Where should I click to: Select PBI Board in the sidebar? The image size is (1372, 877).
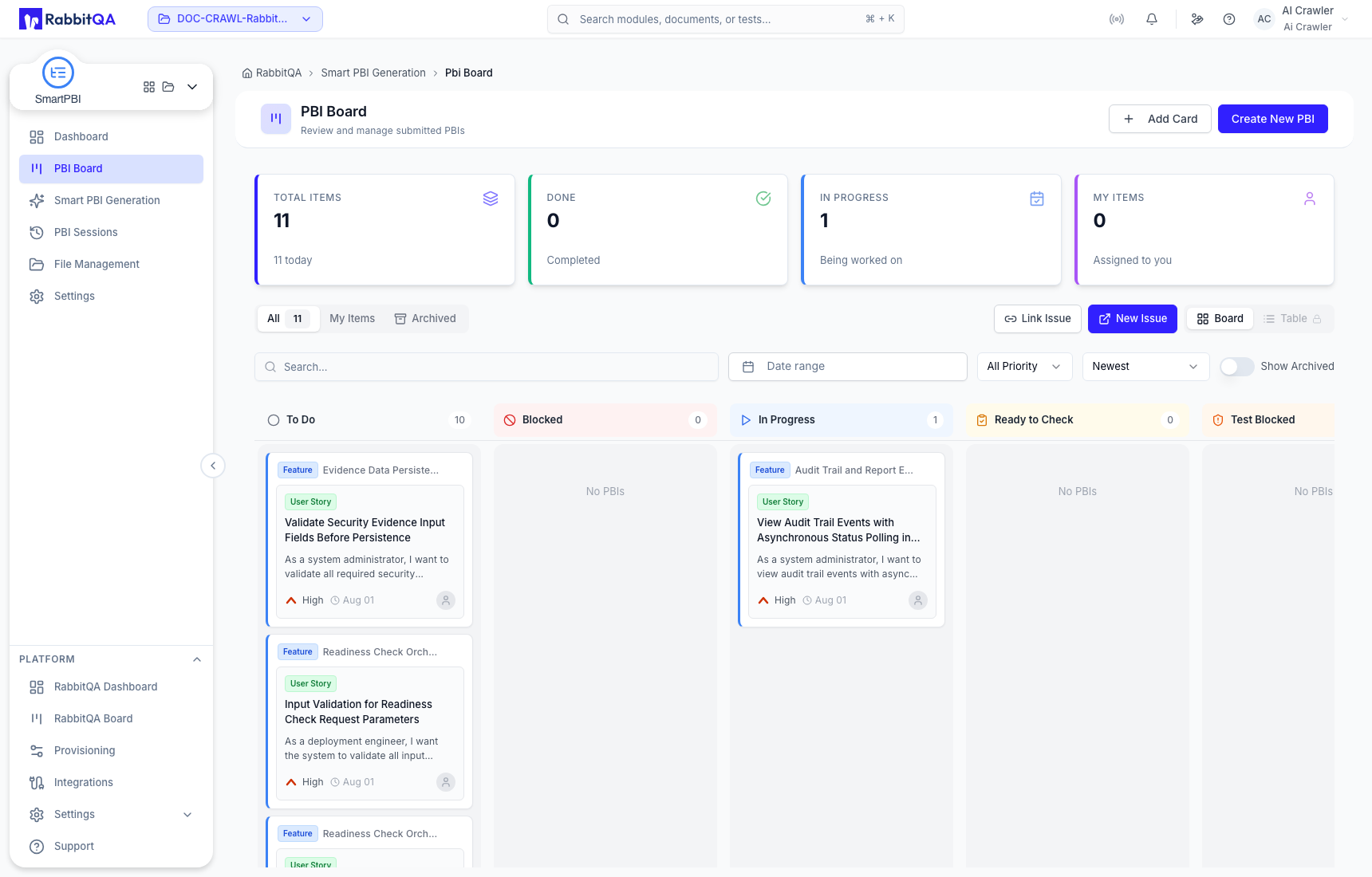click(x=111, y=169)
